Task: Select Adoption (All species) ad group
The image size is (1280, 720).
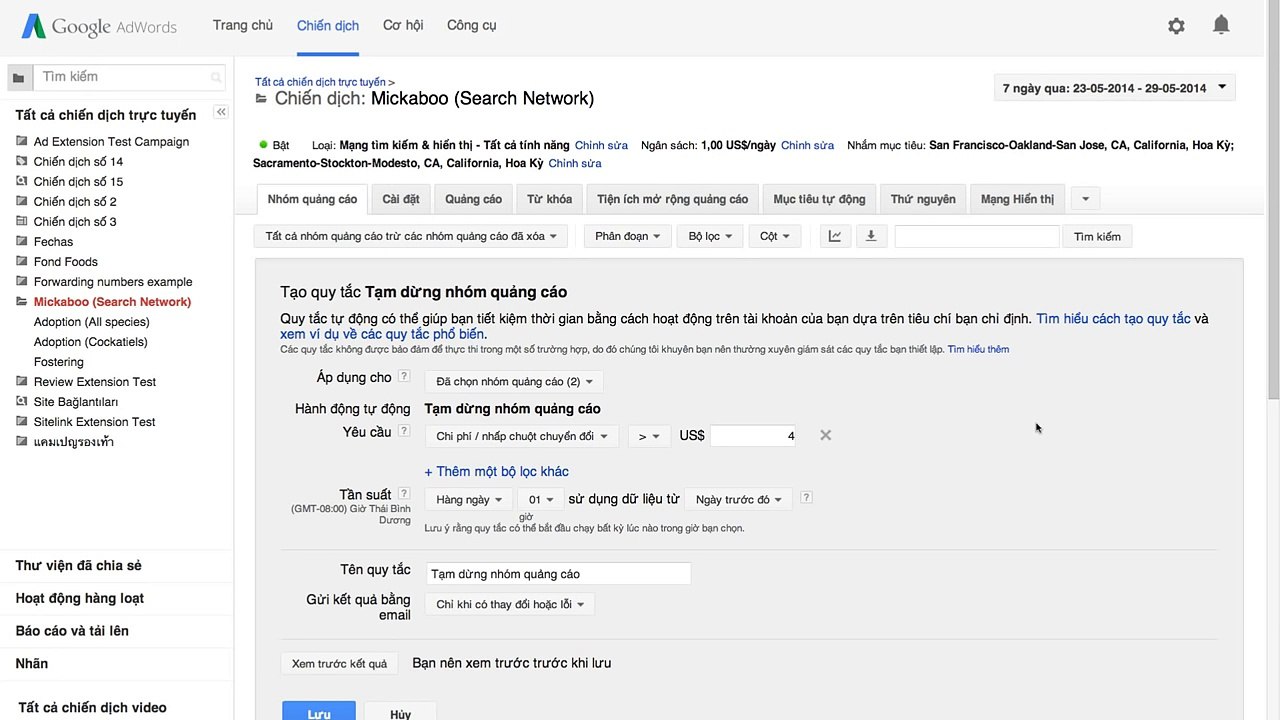Action: click(91, 322)
